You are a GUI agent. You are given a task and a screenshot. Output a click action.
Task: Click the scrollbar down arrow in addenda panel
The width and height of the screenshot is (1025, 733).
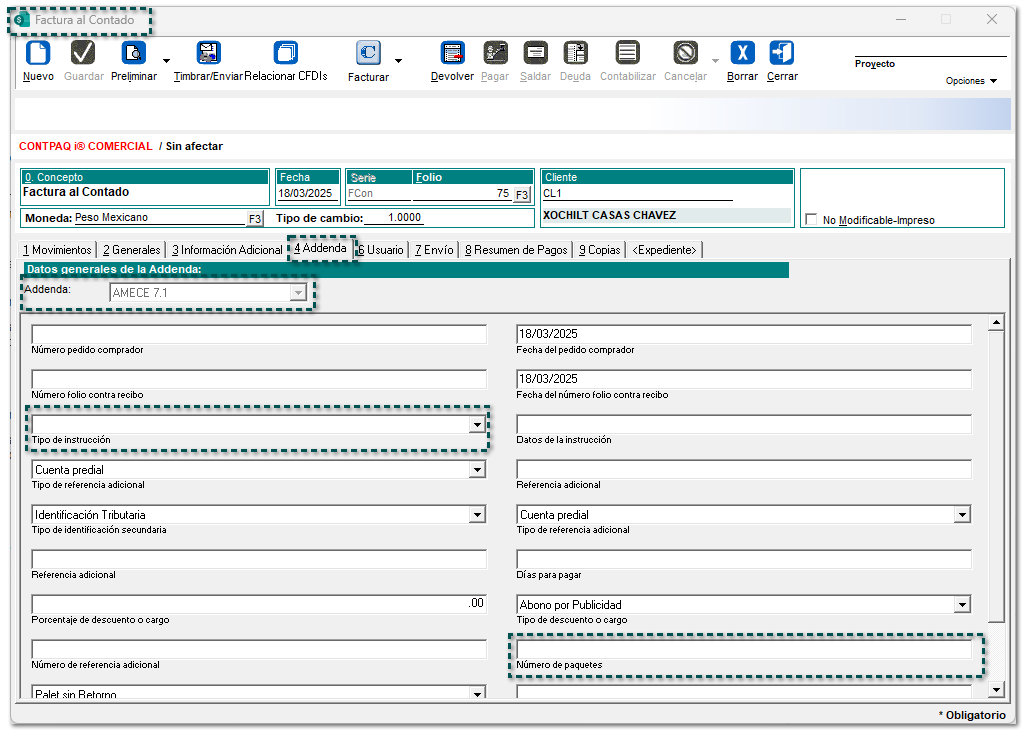pyautogui.click(x=995, y=690)
